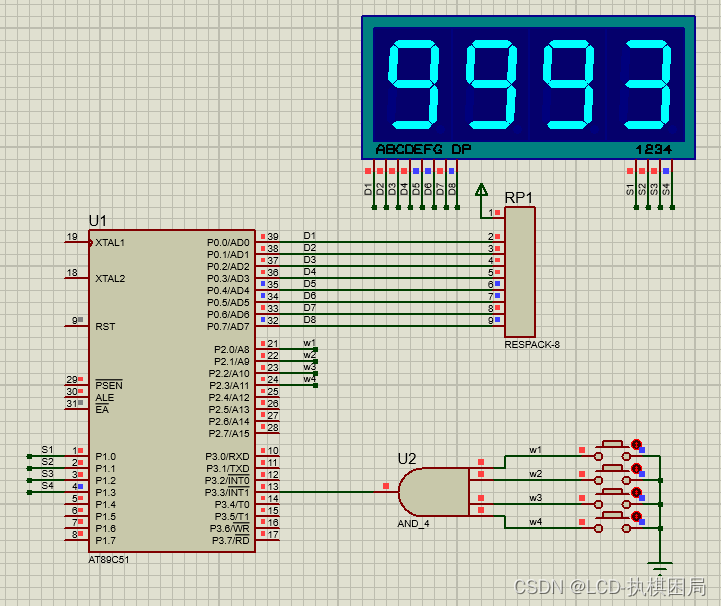
Task: Click the 1234 digit-select label on display
Action: click(x=653, y=149)
